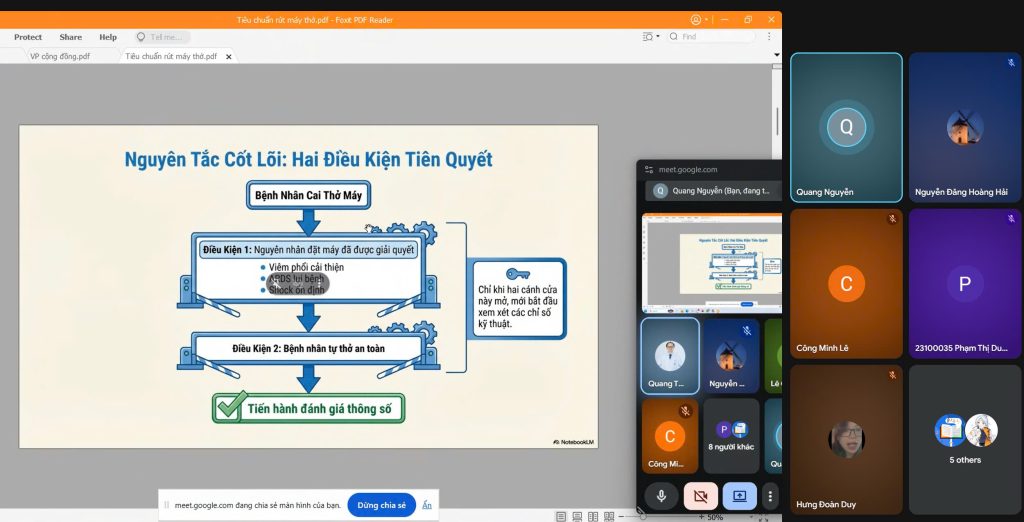This screenshot has width=1024, height=522.
Task: Open Foxit toolbar overflow three-dot menu
Action: tap(770, 37)
